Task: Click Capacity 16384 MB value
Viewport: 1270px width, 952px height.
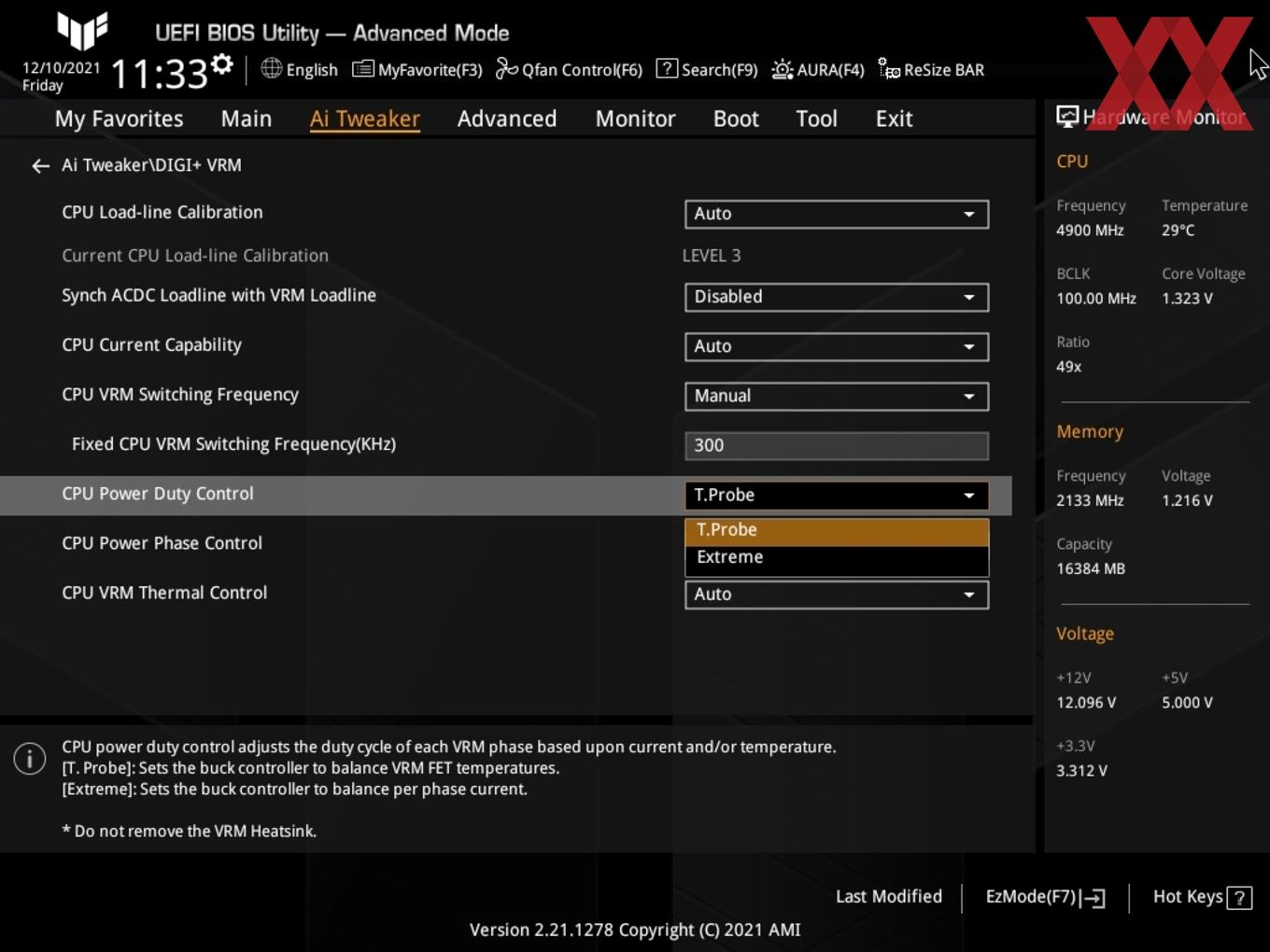Action: [x=1091, y=568]
